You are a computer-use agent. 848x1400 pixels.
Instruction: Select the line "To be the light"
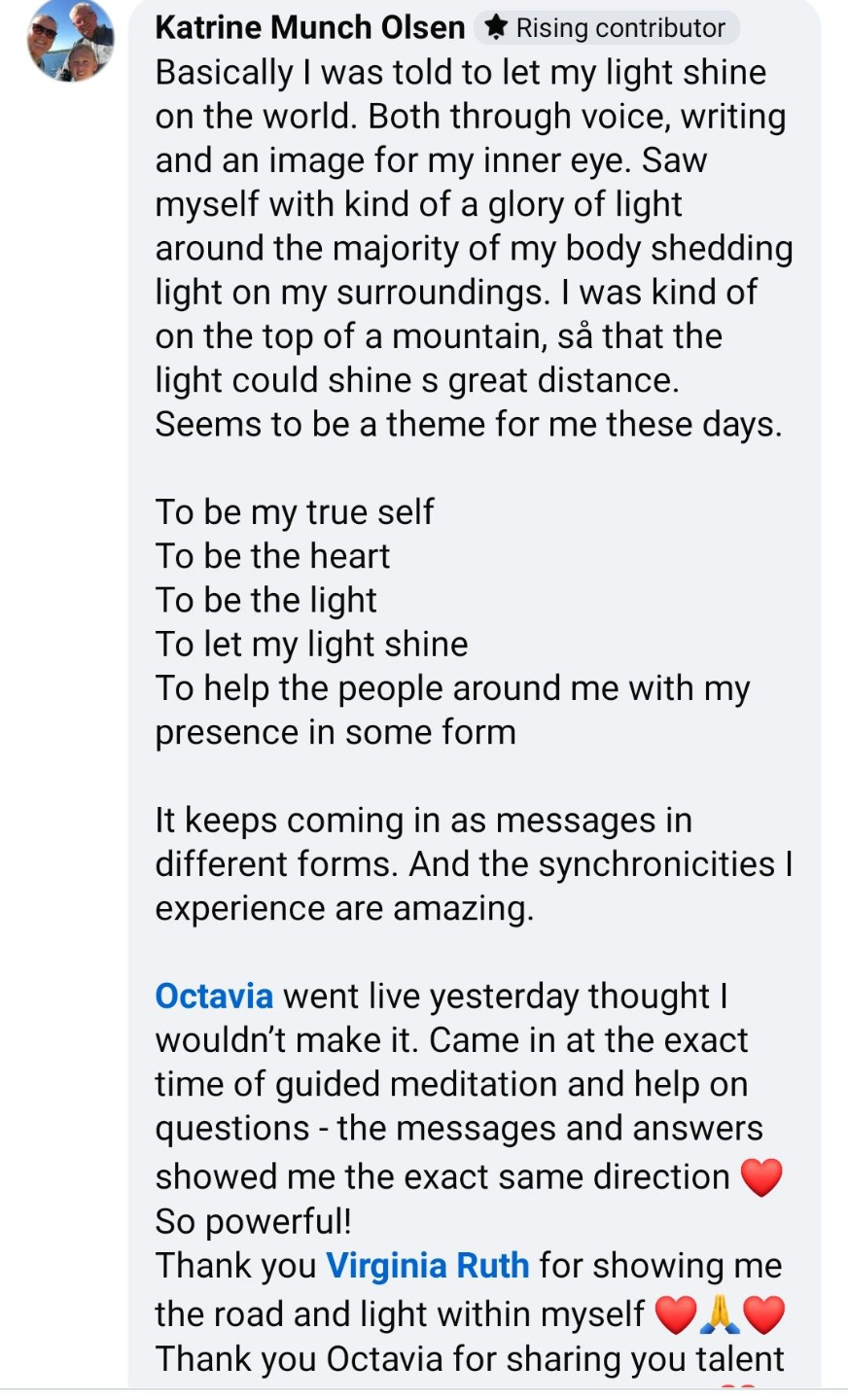265,600
